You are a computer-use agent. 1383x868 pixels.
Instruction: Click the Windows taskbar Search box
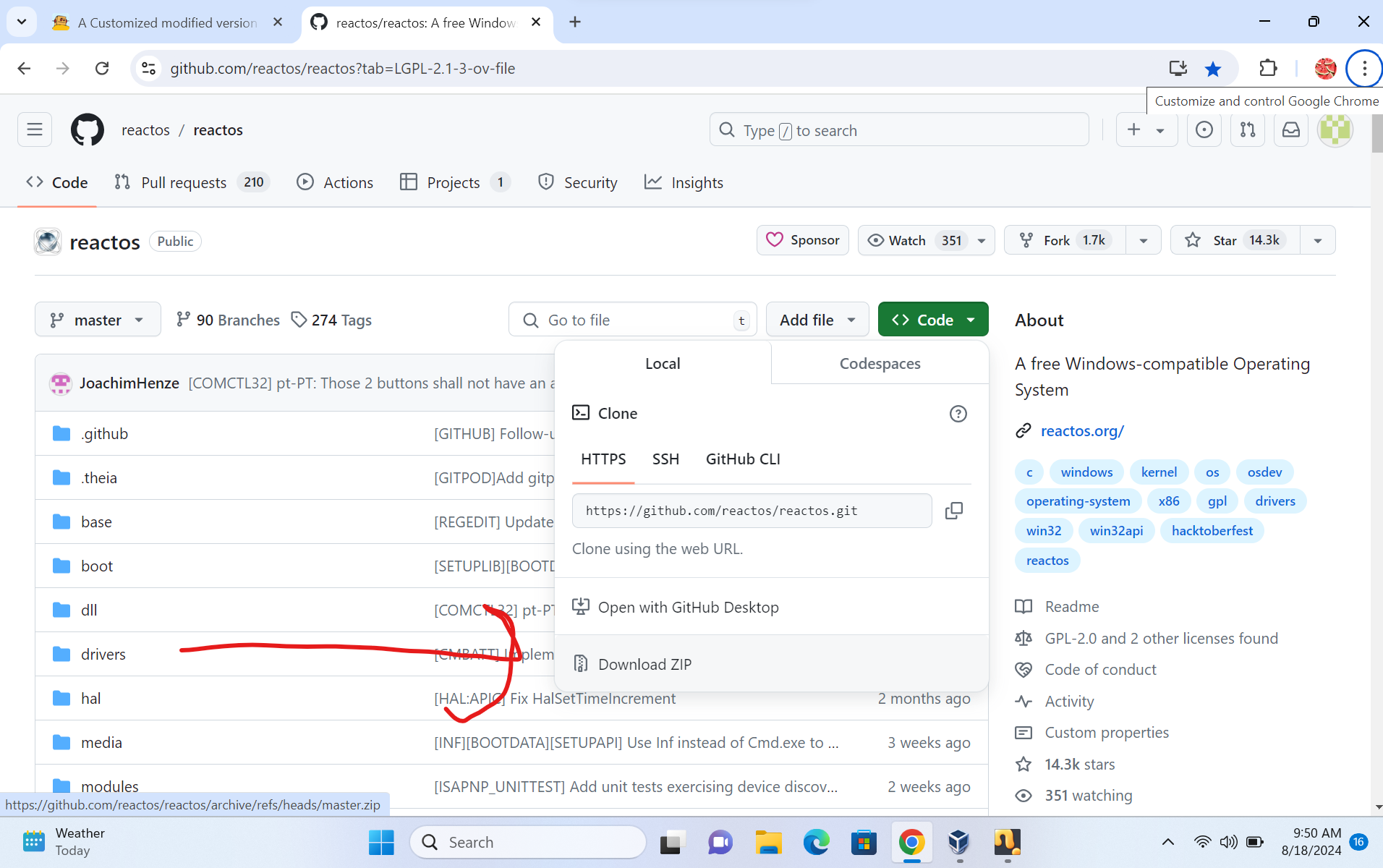click(x=528, y=842)
